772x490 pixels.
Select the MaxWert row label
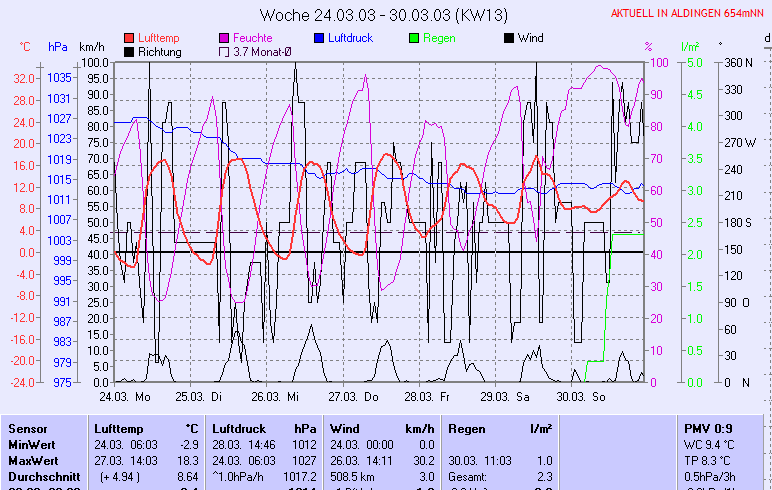[x=34, y=460]
